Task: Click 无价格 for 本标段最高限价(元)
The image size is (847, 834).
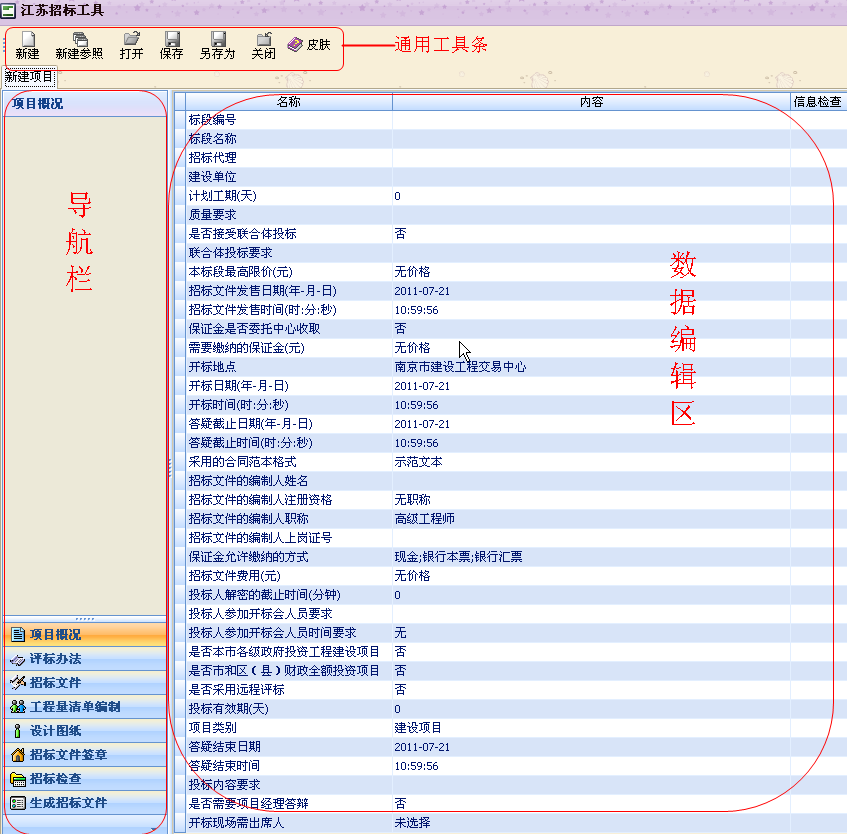Action: pos(591,272)
